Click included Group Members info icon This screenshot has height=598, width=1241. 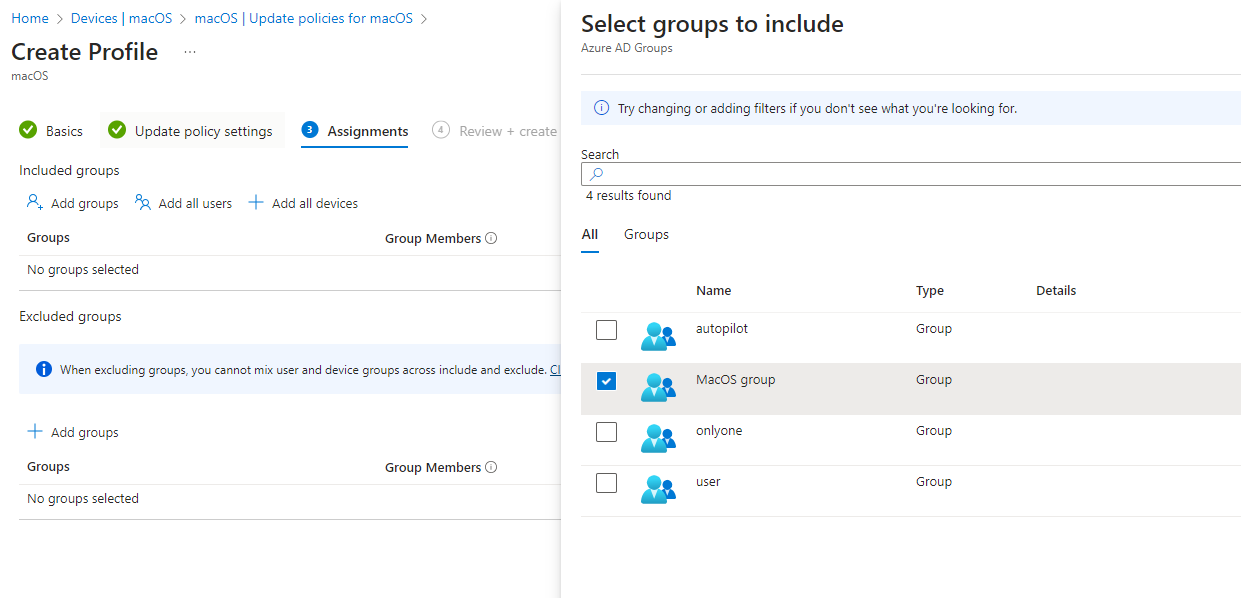tap(491, 238)
